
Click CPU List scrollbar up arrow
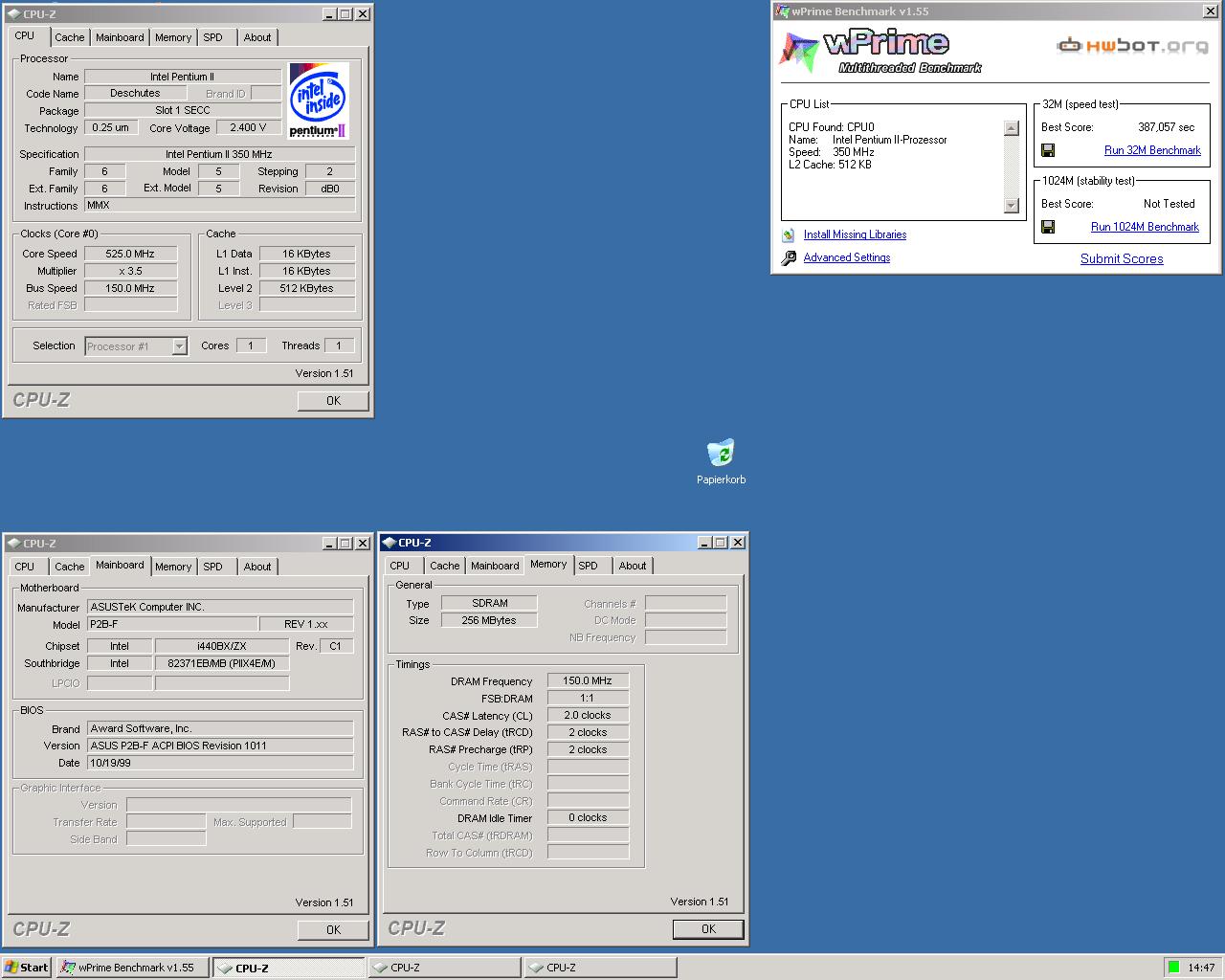(x=1012, y=128)
